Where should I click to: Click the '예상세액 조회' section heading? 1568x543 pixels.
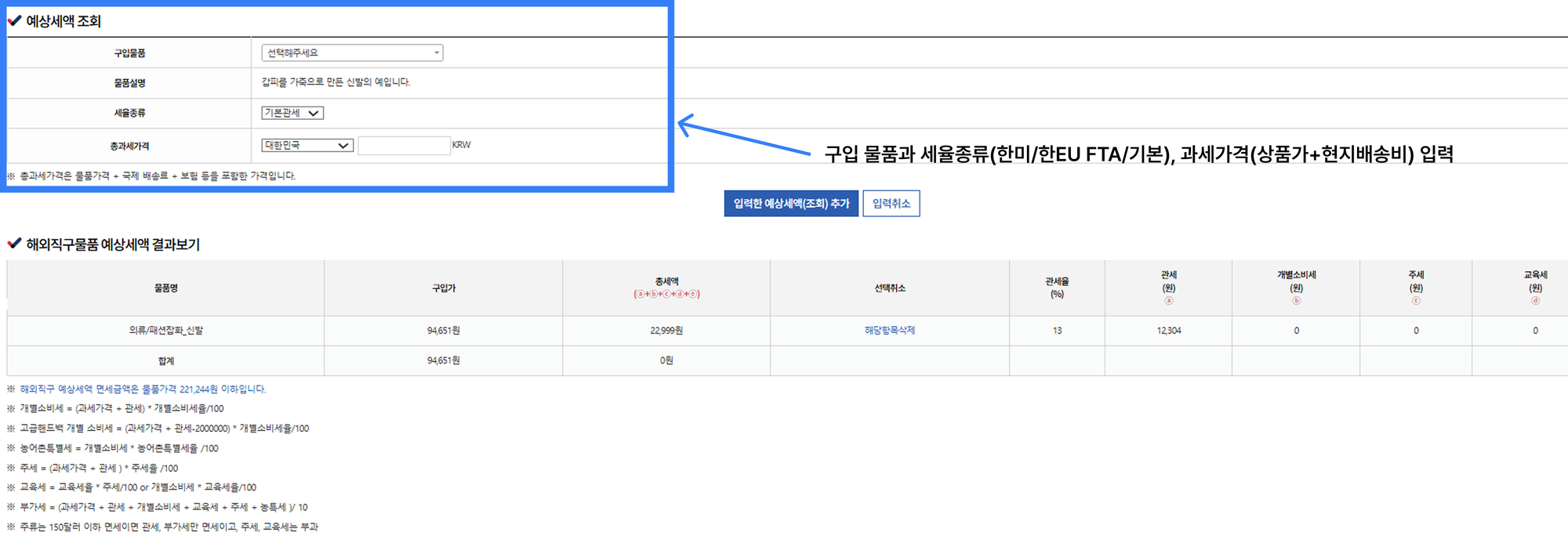tap(64, 21)
